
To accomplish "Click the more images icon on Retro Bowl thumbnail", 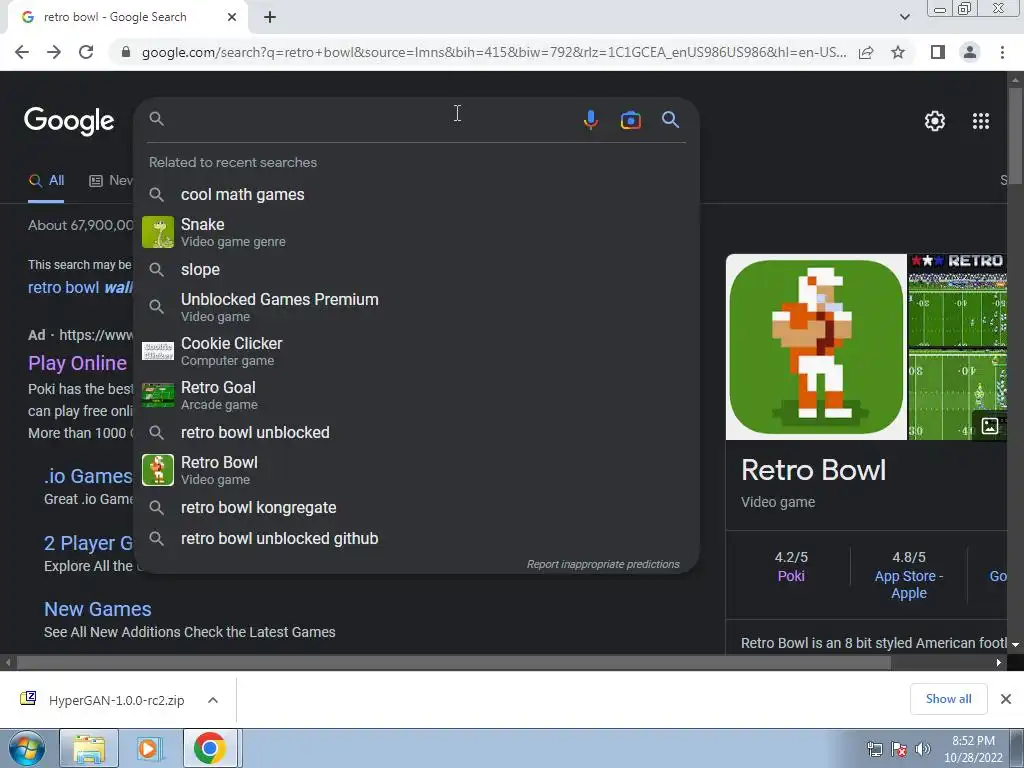I will [x=989, y=426].
